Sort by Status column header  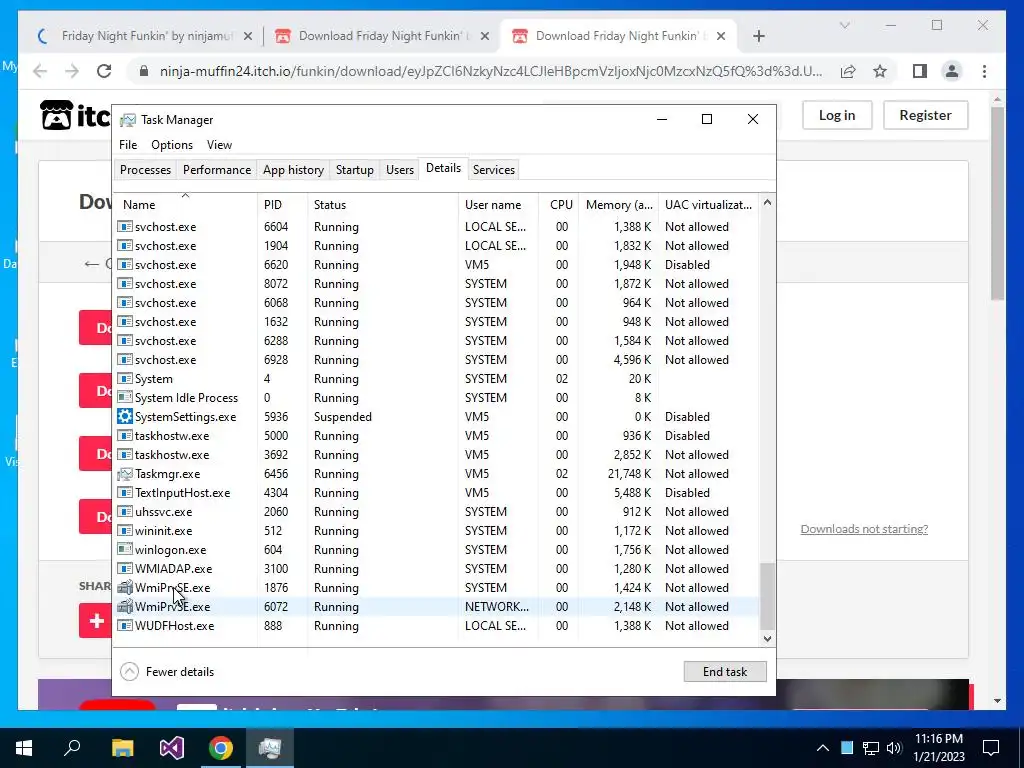[x=383, y=204]
